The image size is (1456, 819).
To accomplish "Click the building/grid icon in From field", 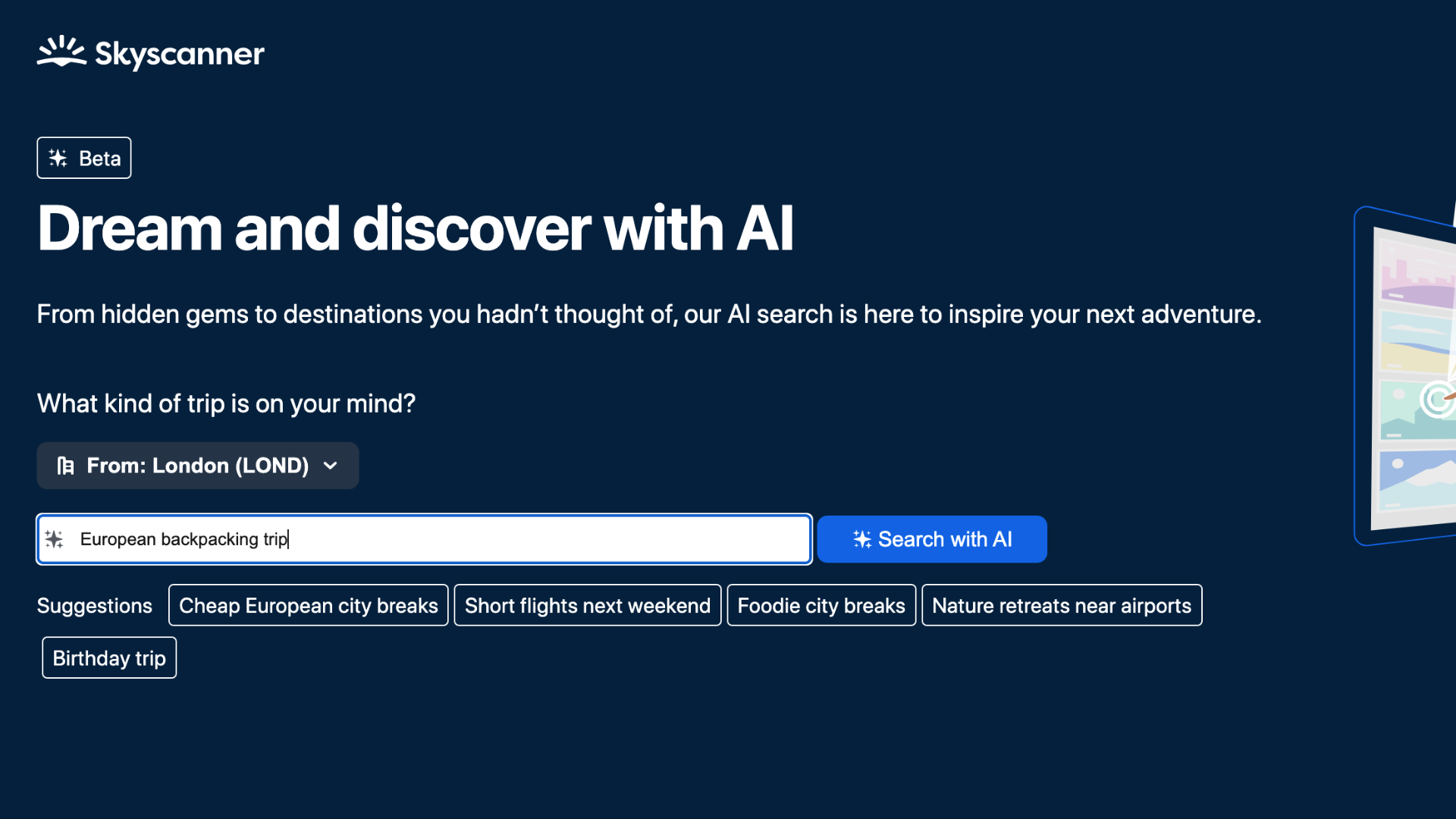I will [x=65, y=465].
